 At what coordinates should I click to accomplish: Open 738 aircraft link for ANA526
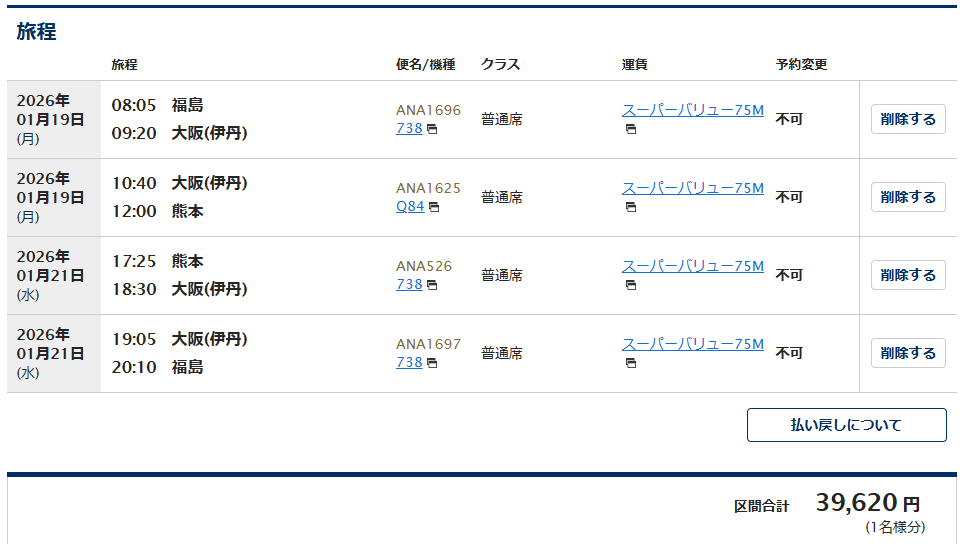pos(409,284)
